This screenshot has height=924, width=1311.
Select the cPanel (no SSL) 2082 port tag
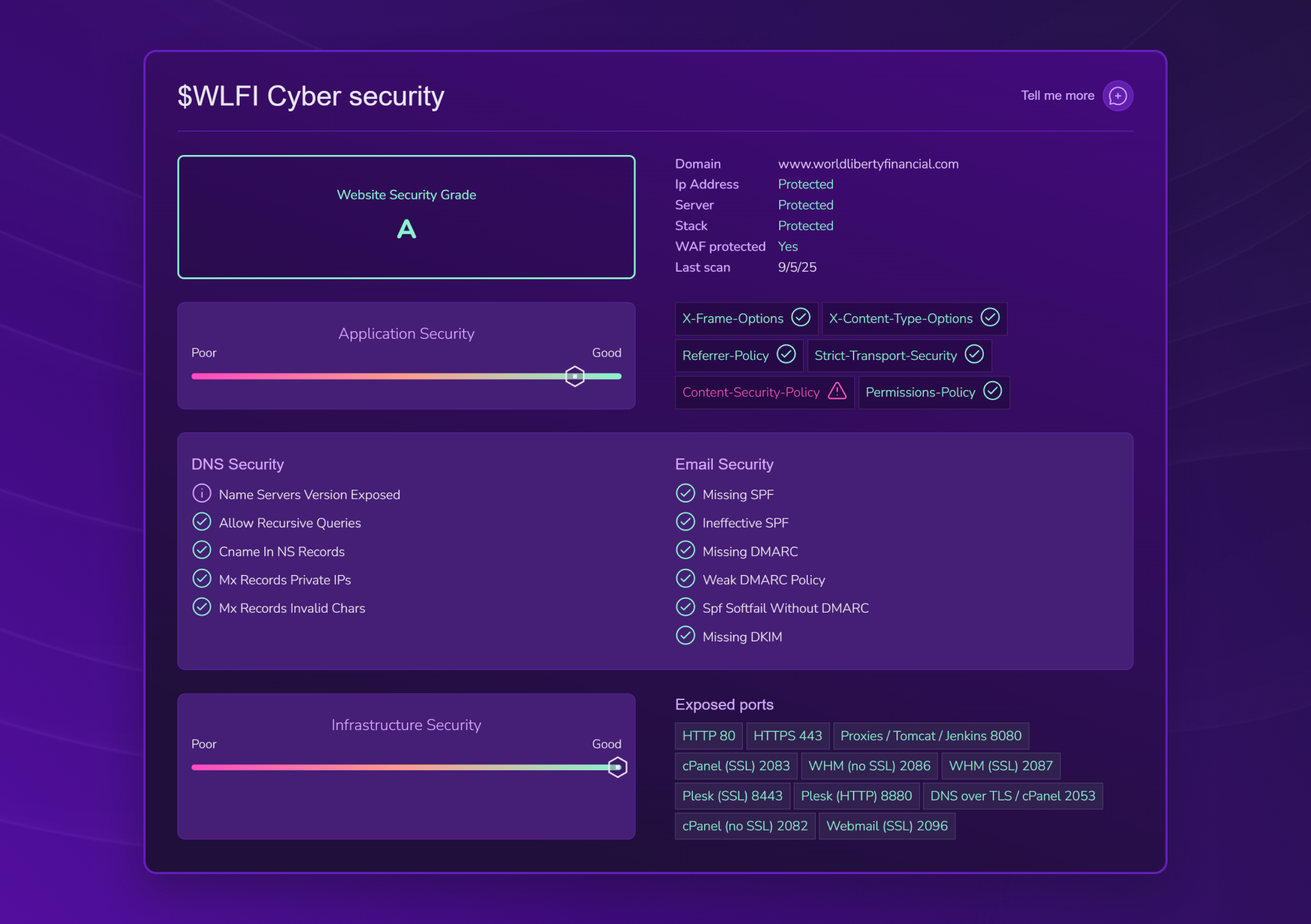point(745,826)
